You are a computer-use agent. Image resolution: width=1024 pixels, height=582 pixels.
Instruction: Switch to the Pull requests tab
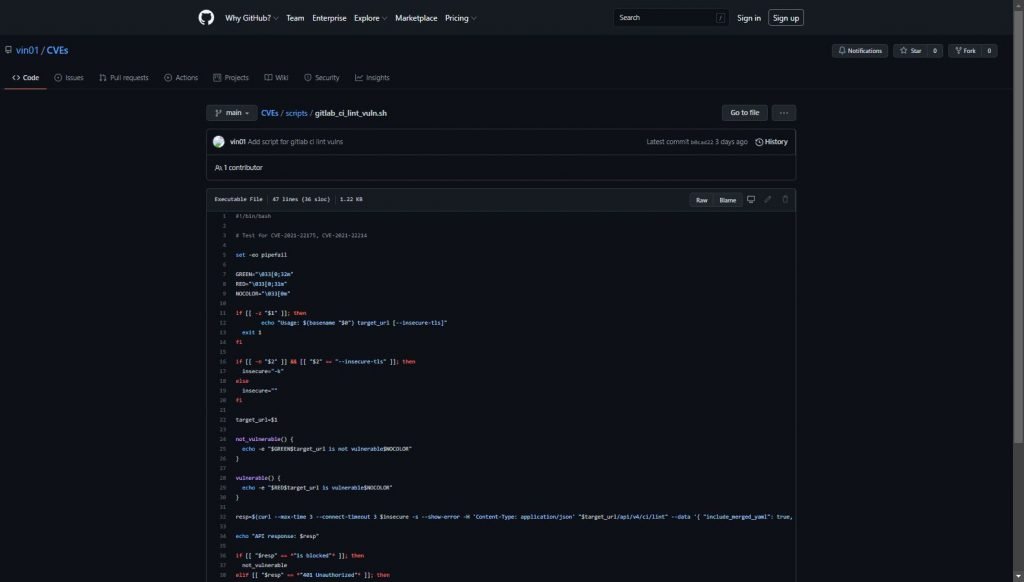[x=123, y=77]
